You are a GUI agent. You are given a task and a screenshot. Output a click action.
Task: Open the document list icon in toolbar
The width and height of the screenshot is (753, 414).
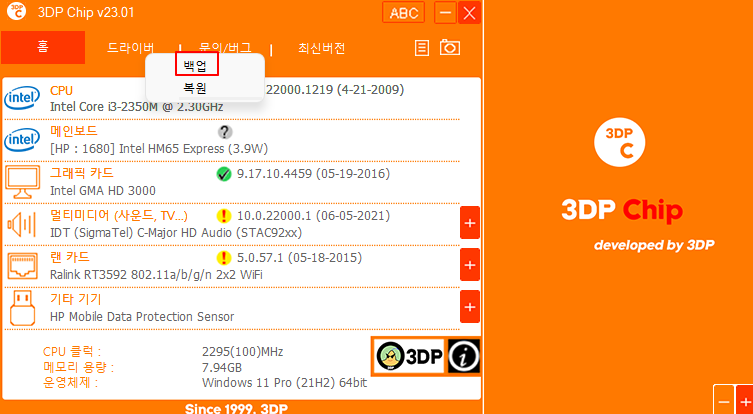point(422,48)
